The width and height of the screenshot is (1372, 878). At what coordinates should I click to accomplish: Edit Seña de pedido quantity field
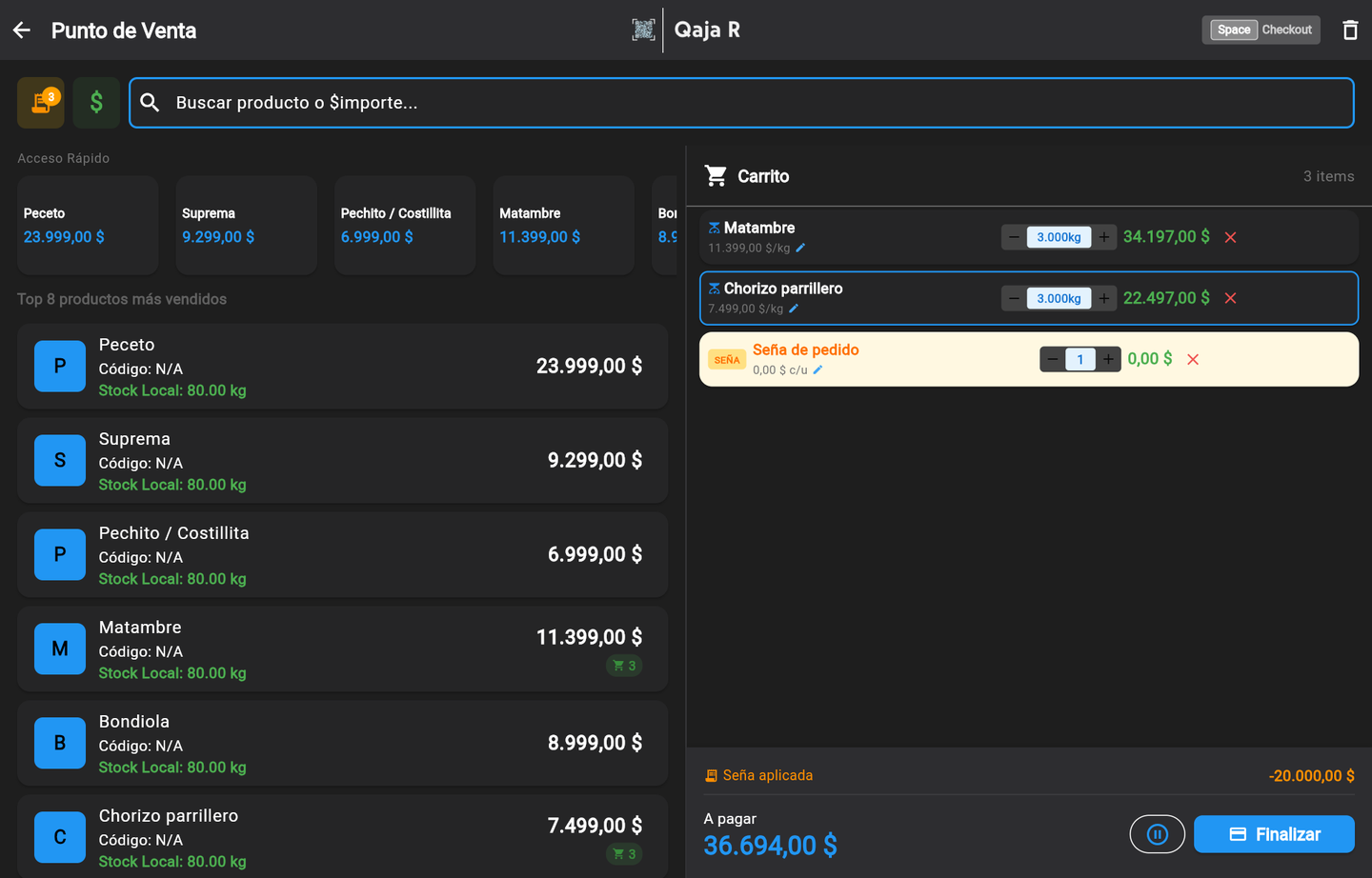click(1080, 359)
